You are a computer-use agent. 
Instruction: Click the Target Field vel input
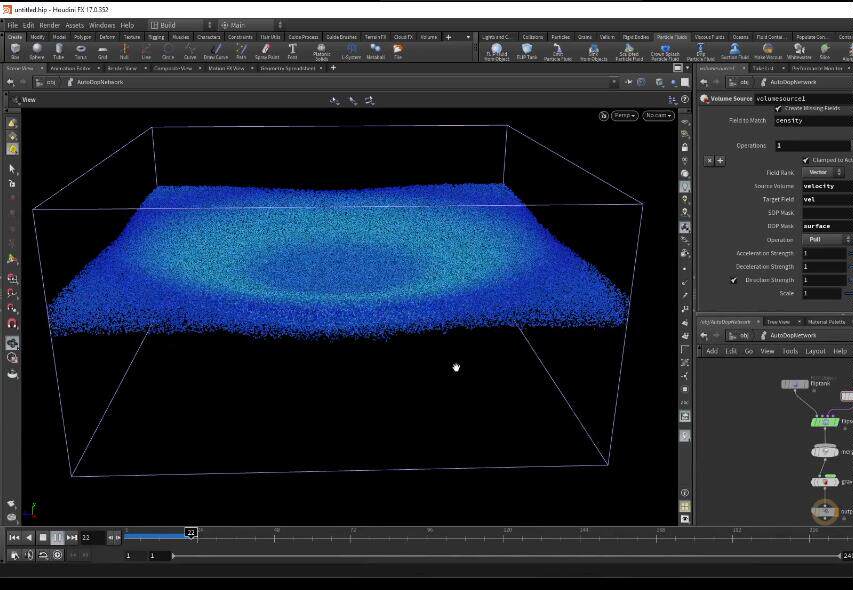point(827,200)
